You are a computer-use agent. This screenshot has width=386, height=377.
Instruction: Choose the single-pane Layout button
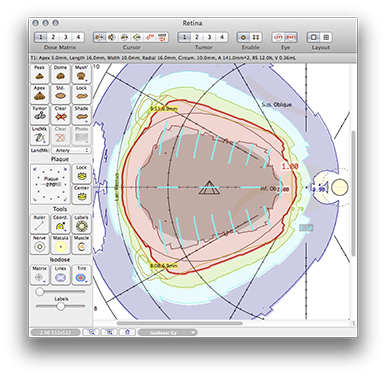[x=314, y=37]
